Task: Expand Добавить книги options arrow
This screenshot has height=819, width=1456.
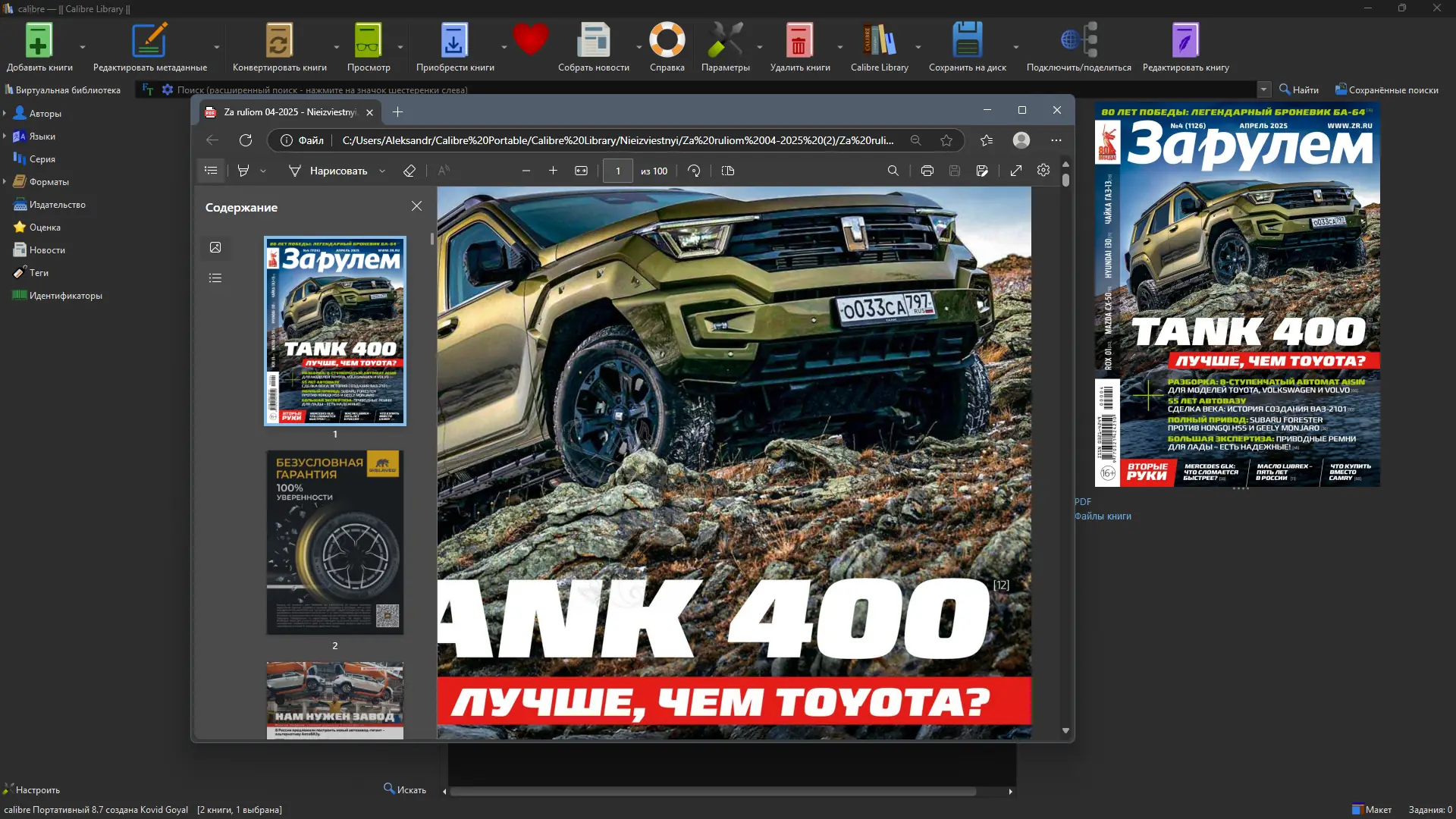Action: (82, 47)
